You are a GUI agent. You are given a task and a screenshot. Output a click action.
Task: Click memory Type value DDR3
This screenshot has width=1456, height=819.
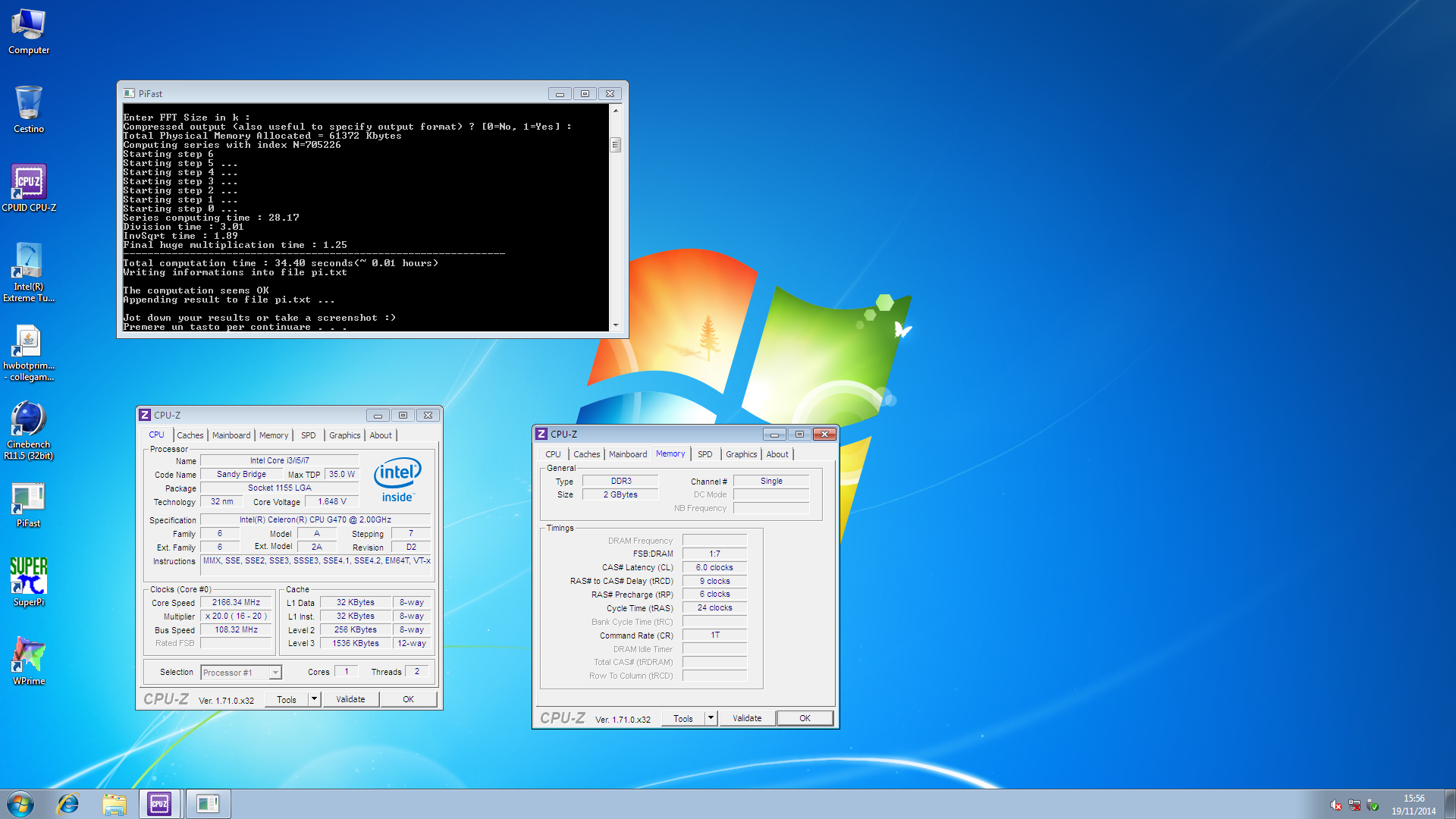[620, 481]
